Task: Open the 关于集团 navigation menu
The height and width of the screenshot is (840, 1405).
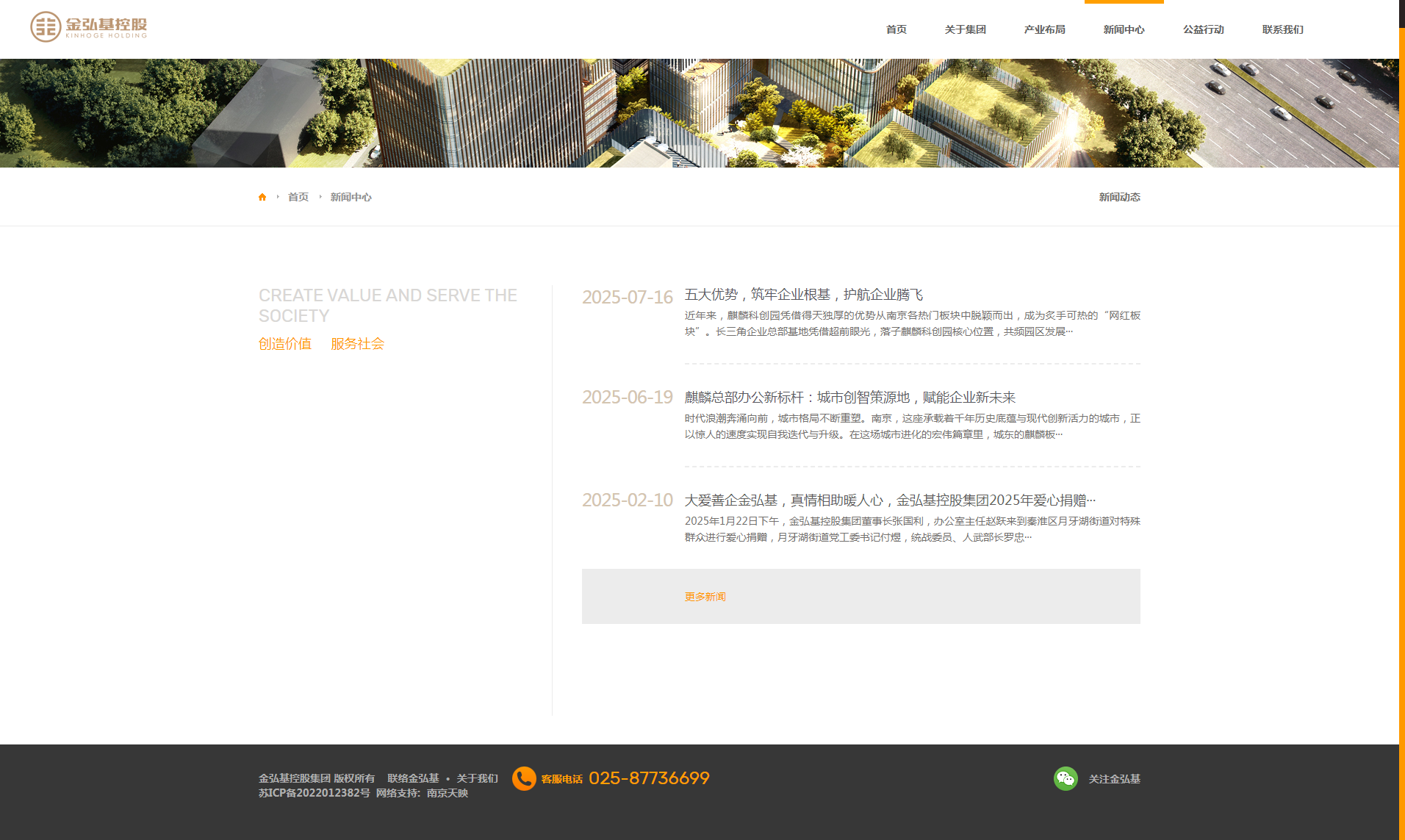Action: tap(966, 29)
